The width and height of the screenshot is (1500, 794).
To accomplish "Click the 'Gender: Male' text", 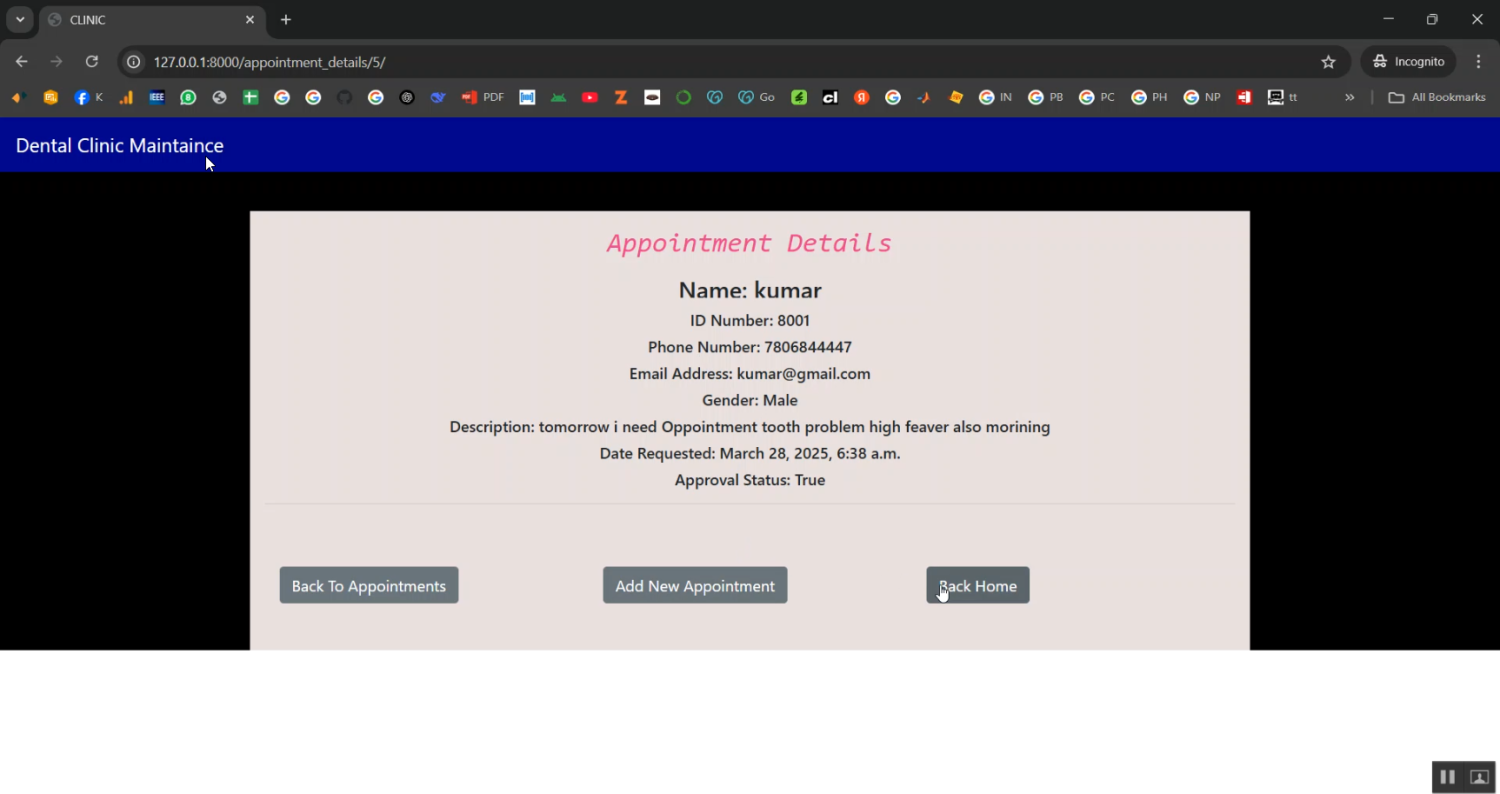I will (750, 401).
